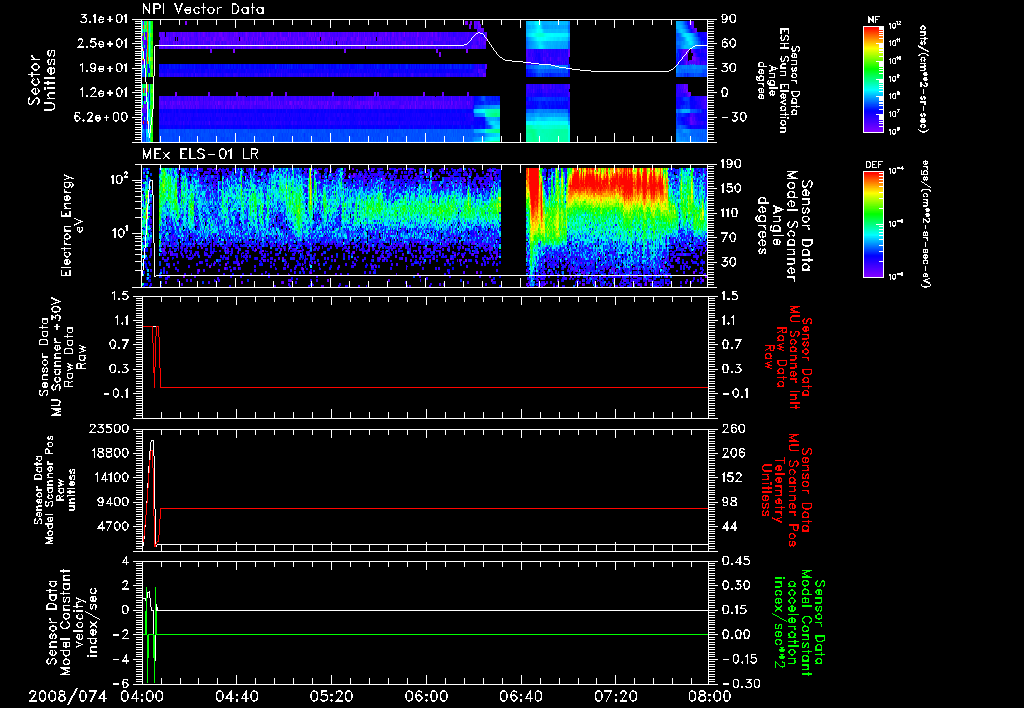Image resolution: width=1024 pixels, height=708 pixels.
Task: Click the 04:40 time axis label
Action: pos(237,696)
